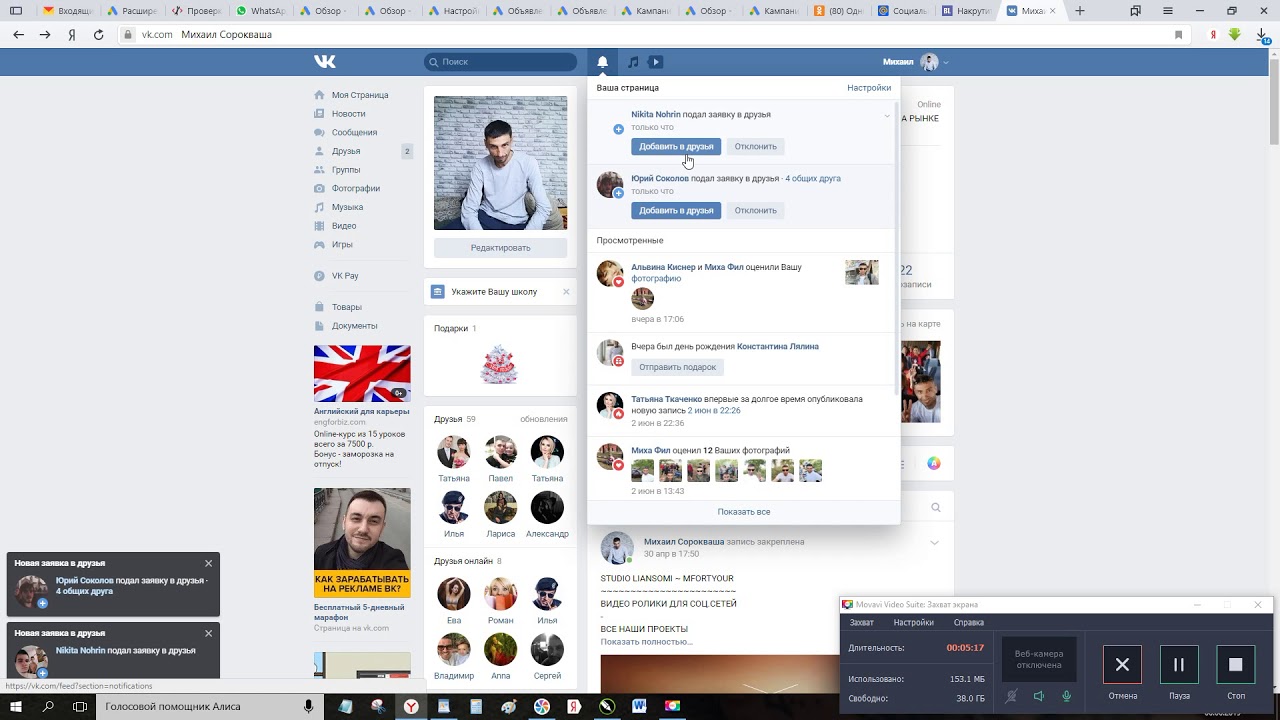Click Показать полностью on pinned post
This screenshot has height=720, width=1280.
click(x=645, y=642)
